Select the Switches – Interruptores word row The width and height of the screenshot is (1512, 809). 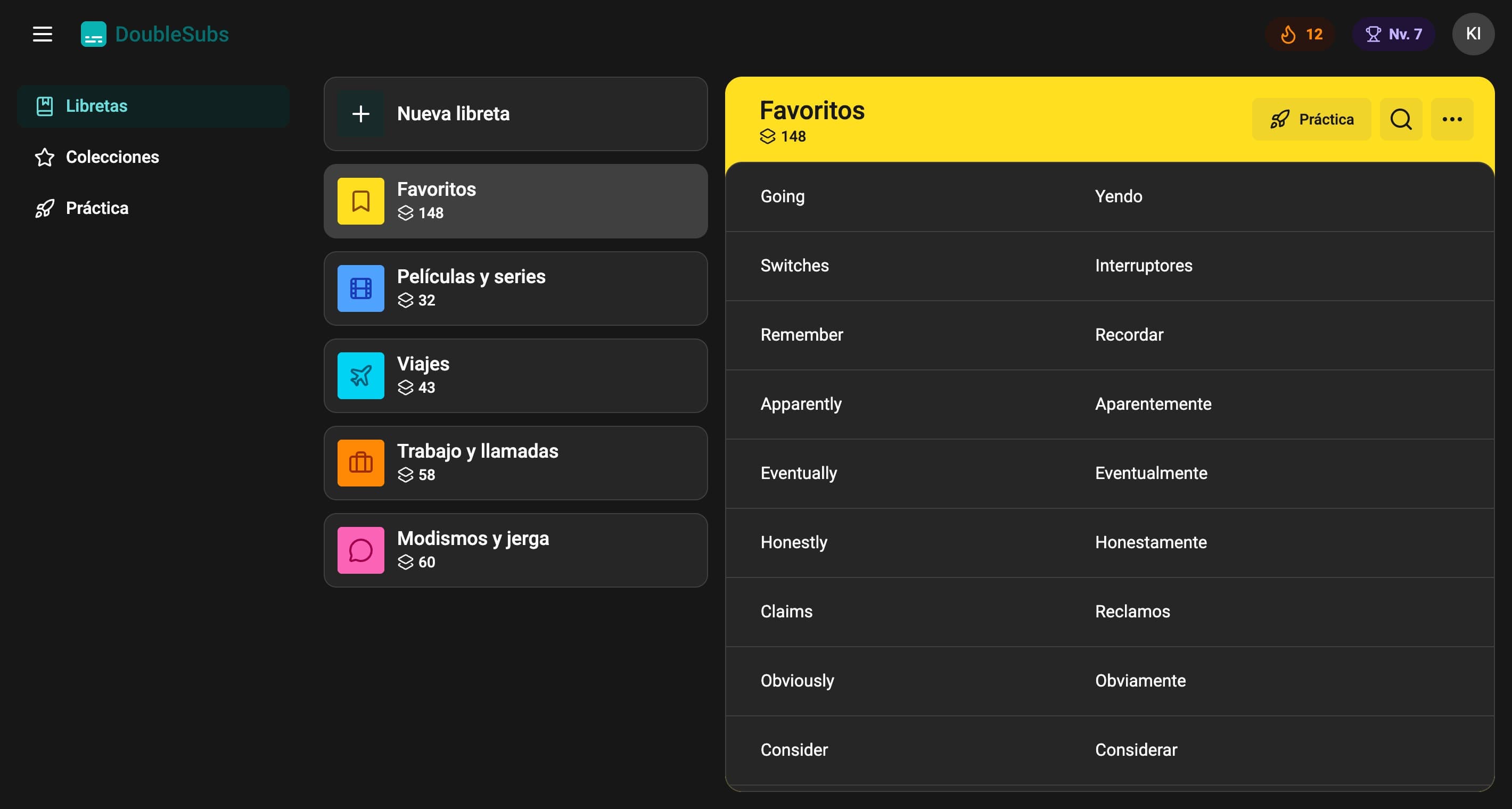pos(1110,266)
